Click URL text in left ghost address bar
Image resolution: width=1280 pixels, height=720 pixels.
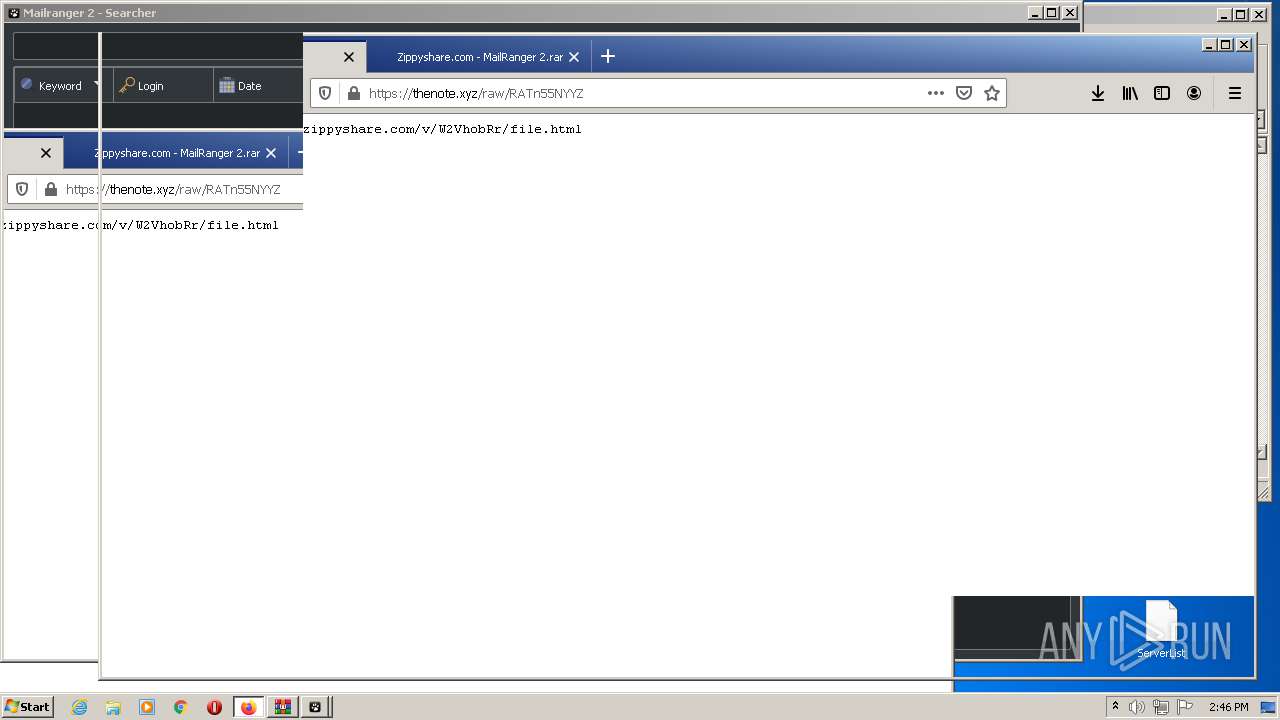point(173,189)
